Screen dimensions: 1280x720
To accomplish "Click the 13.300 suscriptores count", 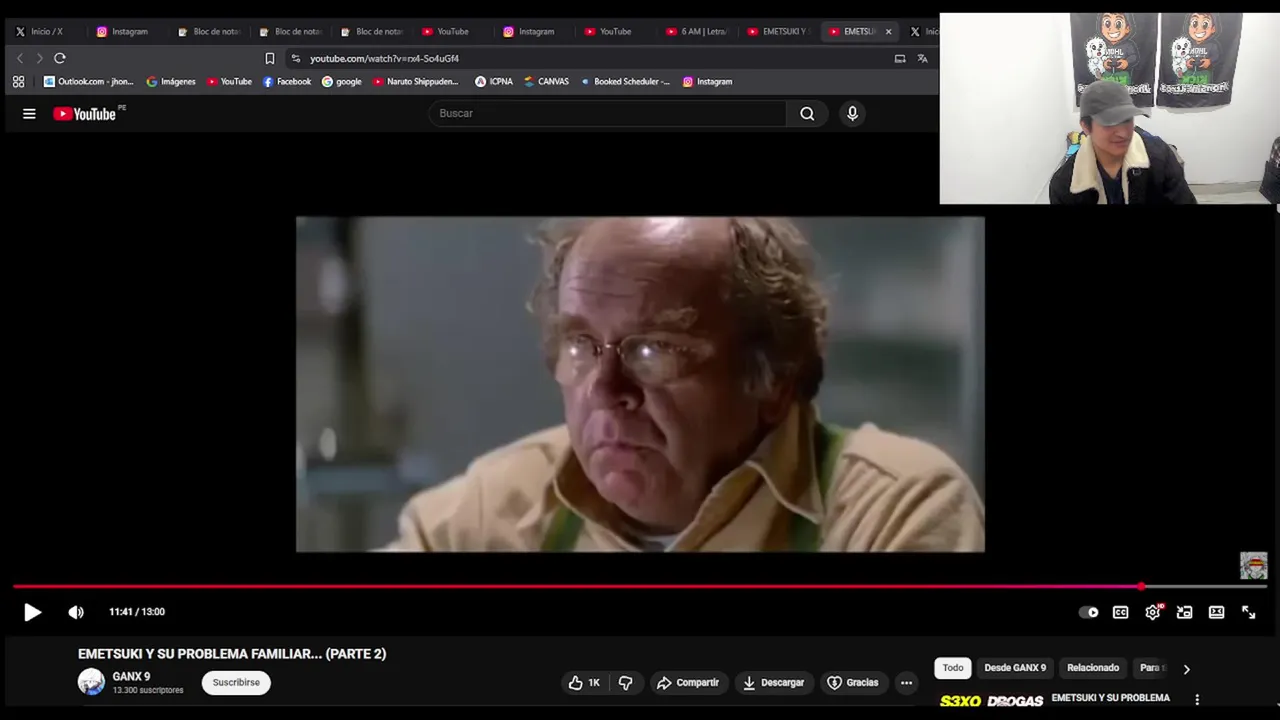I will coord(148,690).
